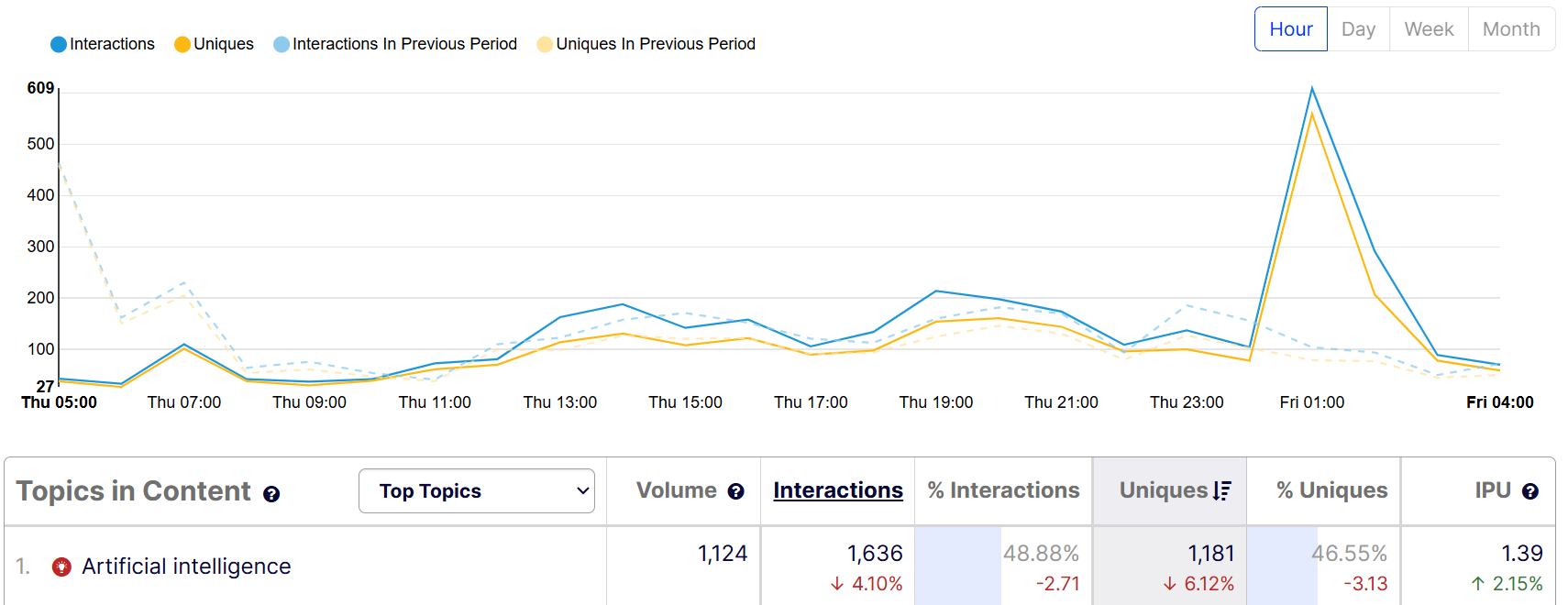Switch to the Day view
The height and width of the screenshot is (605, 1568).
click(1358, 29)
